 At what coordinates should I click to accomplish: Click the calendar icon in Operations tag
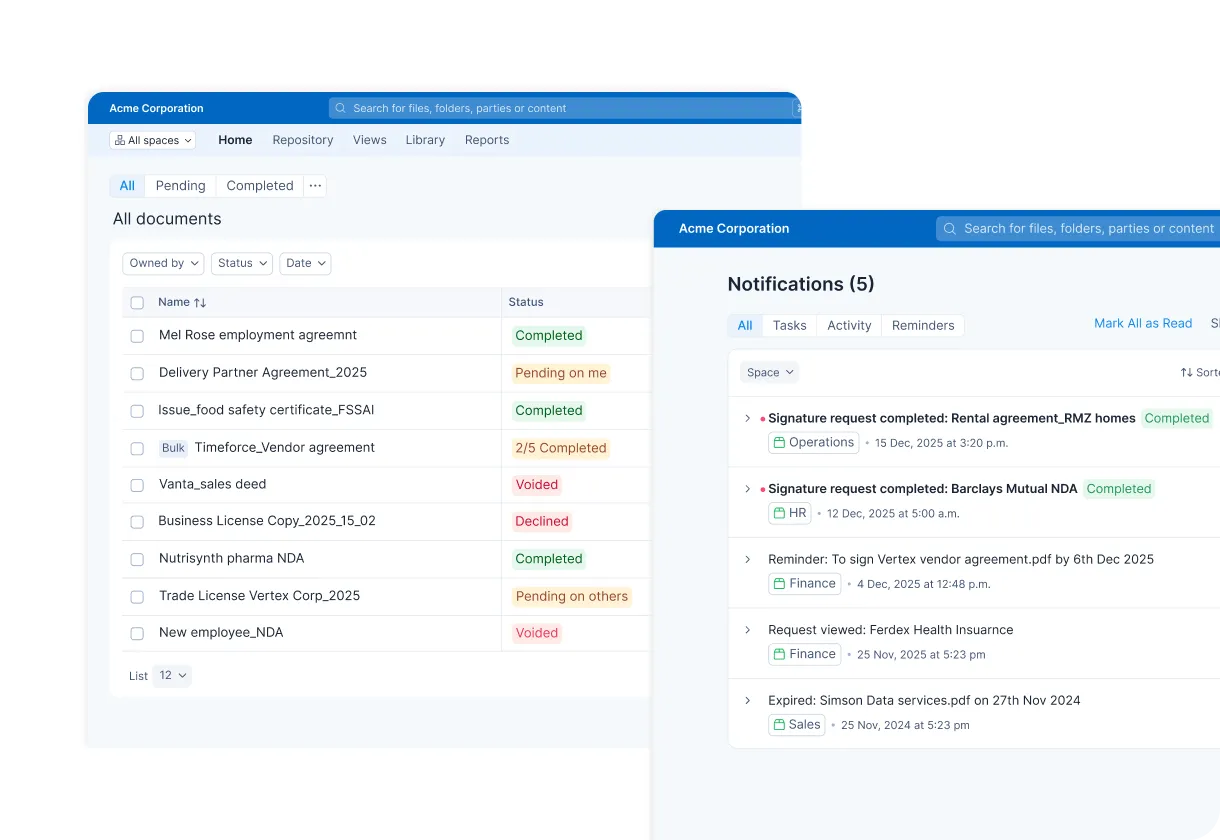[x=779, y=443]
